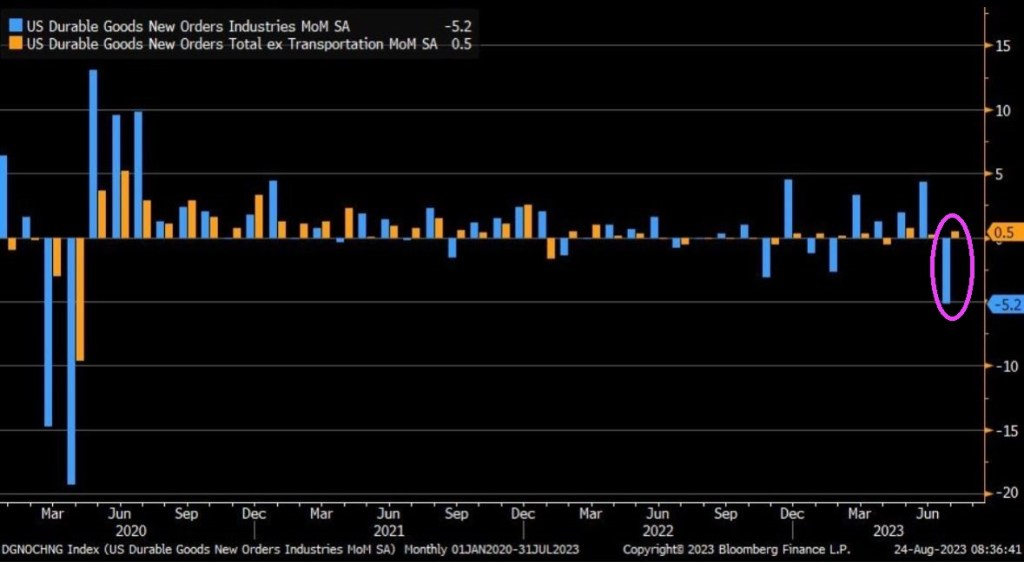1024x562 pixels.
Task: Click the blue bar inside the pink ellipse
Action: pyautogui.click(x=947, y=270)
